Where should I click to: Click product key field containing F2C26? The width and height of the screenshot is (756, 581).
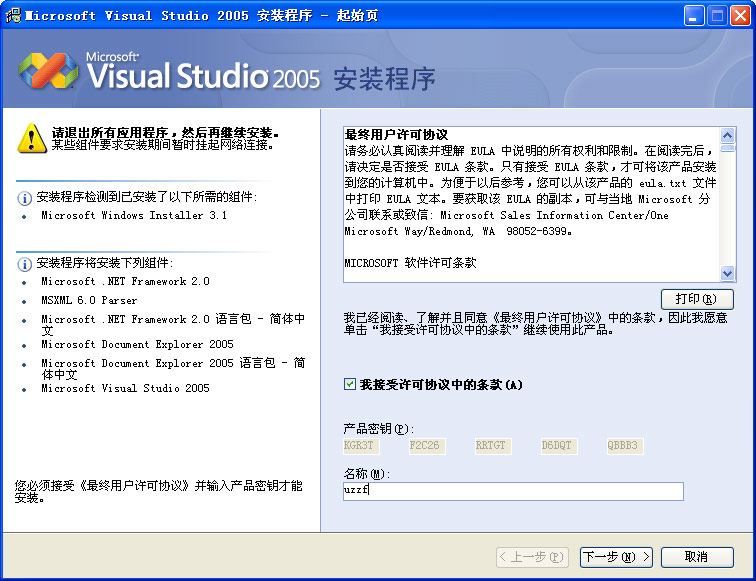click(427, 446)
